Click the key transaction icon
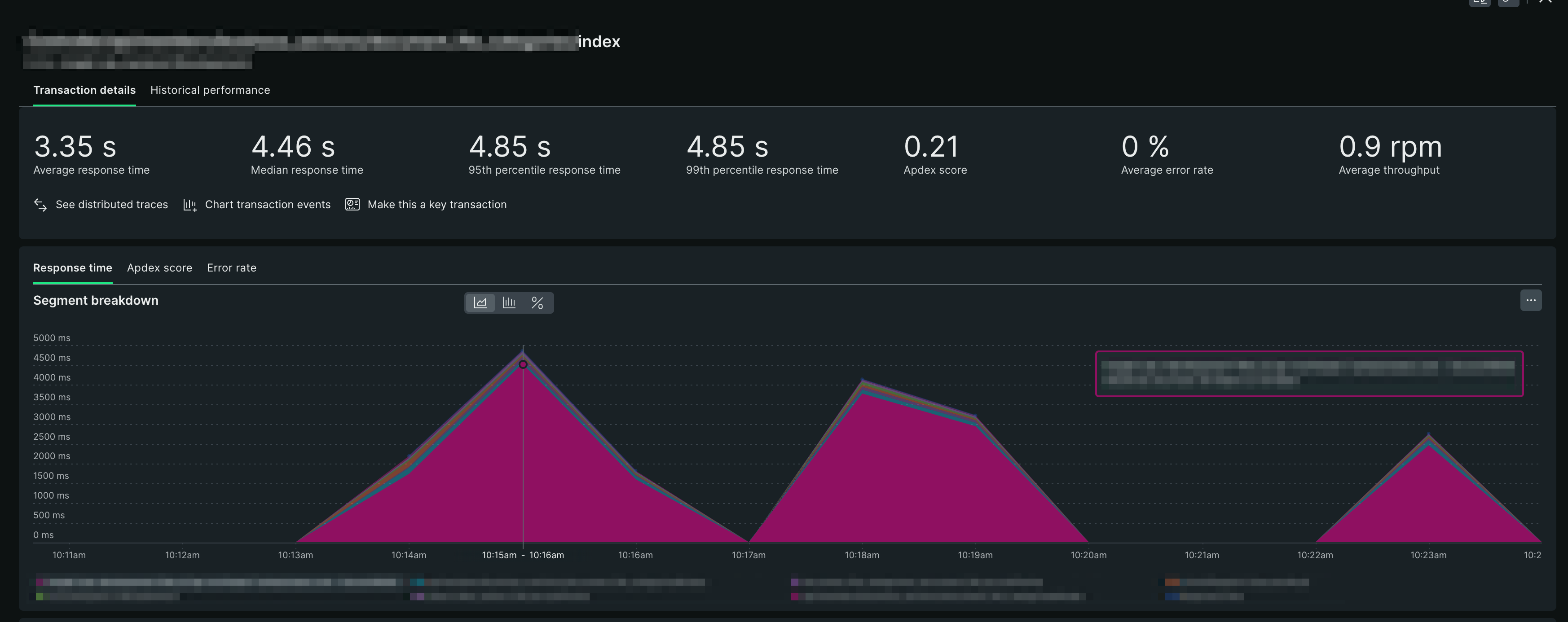Screen dimensions: 1568x622 coord(352,205)
